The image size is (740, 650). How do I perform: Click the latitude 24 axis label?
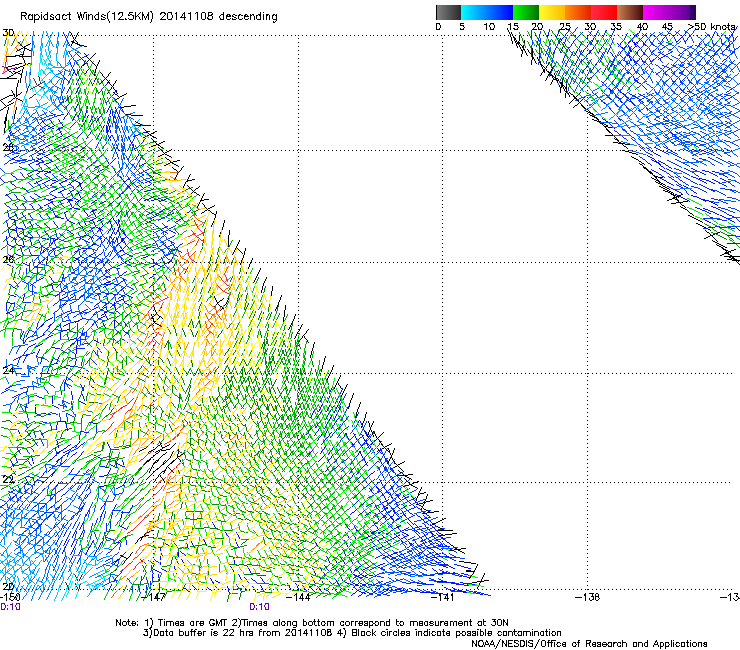click(8, 371)
